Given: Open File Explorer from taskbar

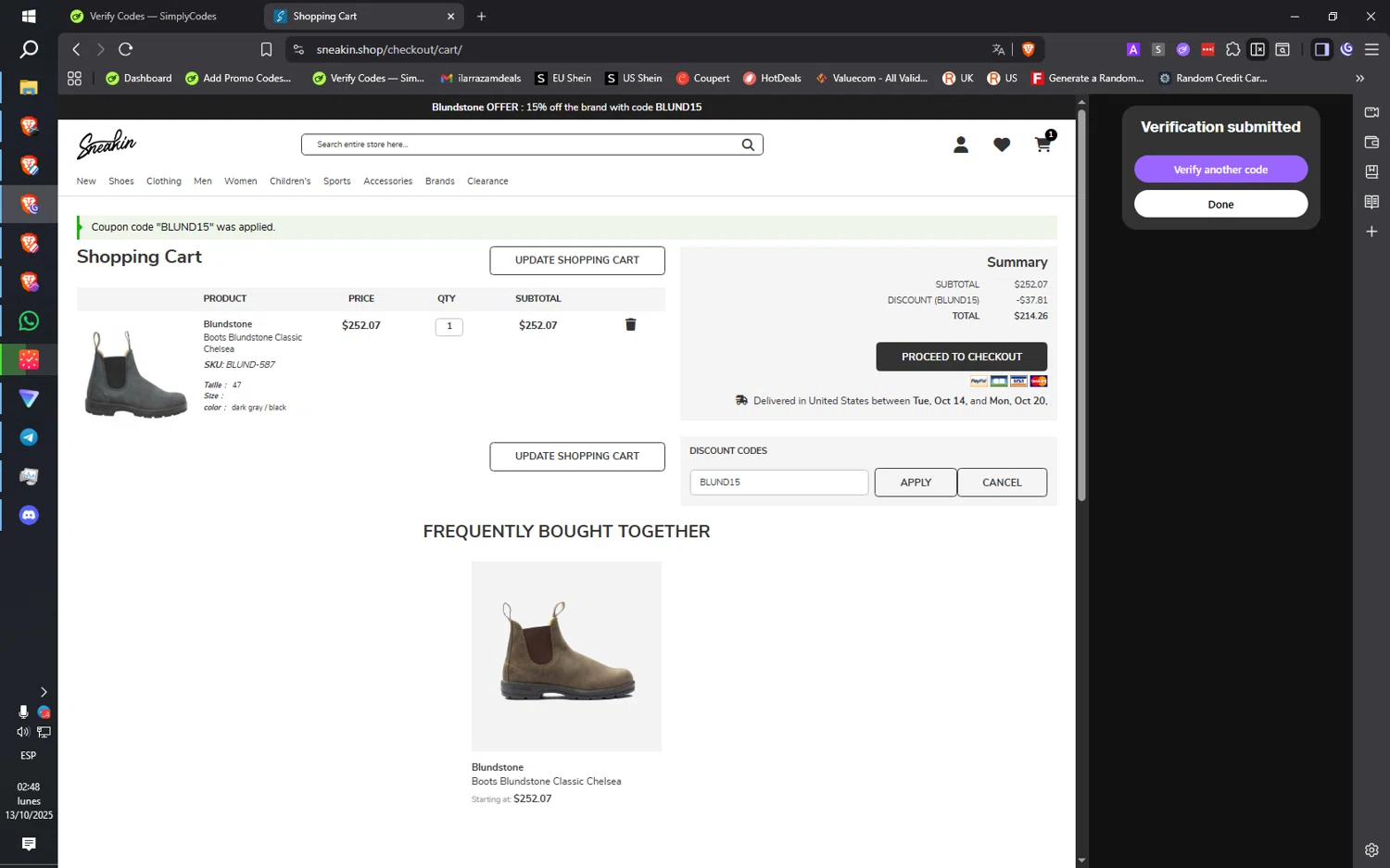Looking at the screenshot, I should pos(29,87).
